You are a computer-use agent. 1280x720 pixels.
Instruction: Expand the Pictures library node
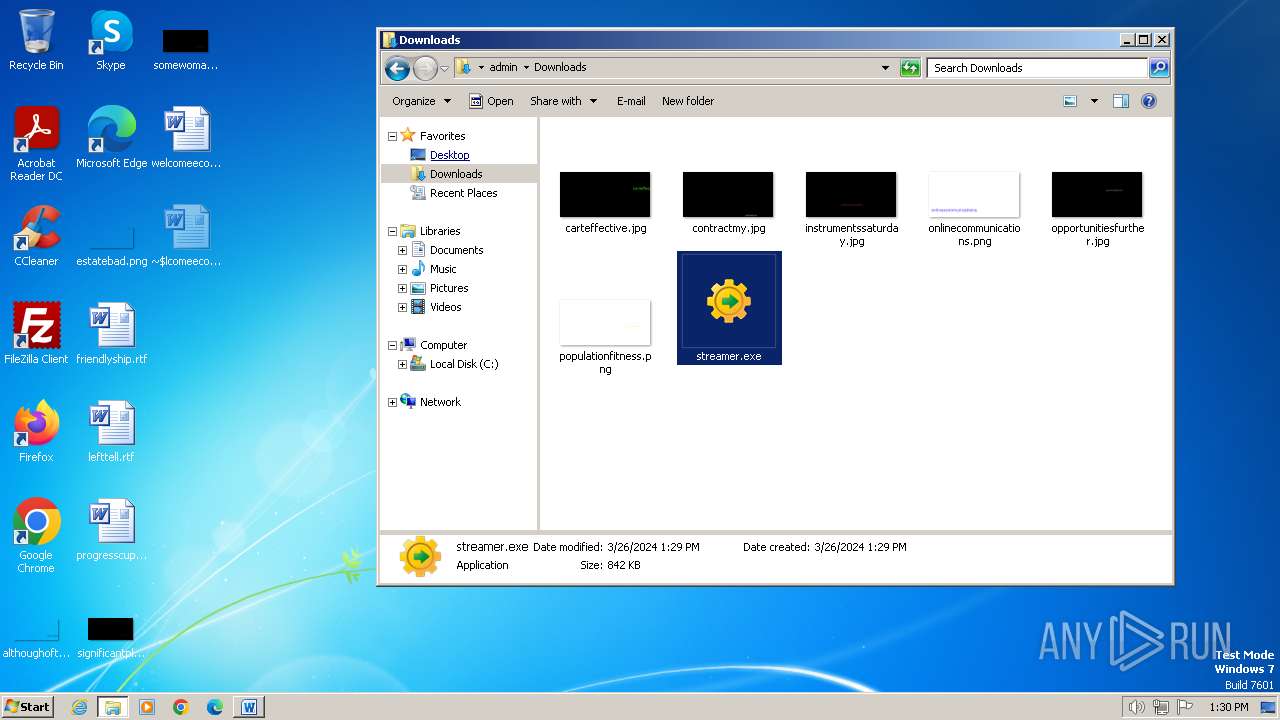click(402, 288)
